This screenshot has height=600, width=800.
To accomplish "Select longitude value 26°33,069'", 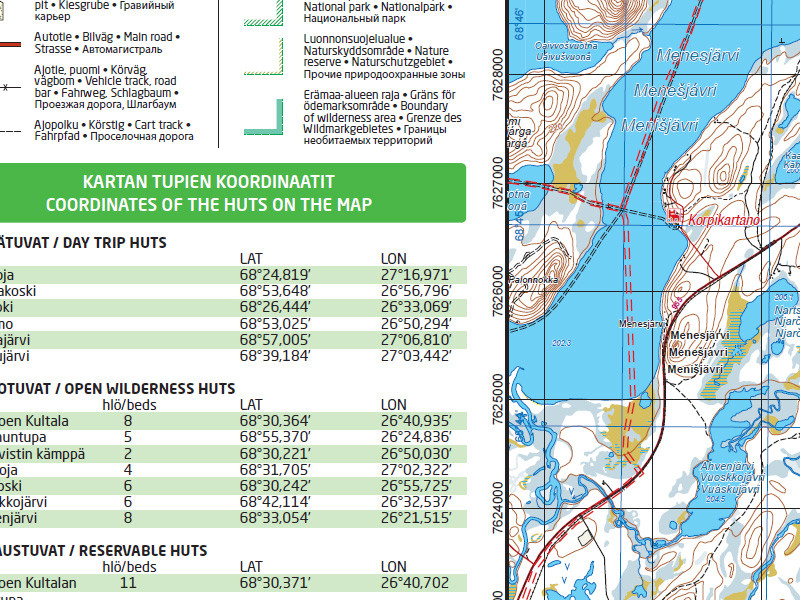I will [x=416, y=307].
